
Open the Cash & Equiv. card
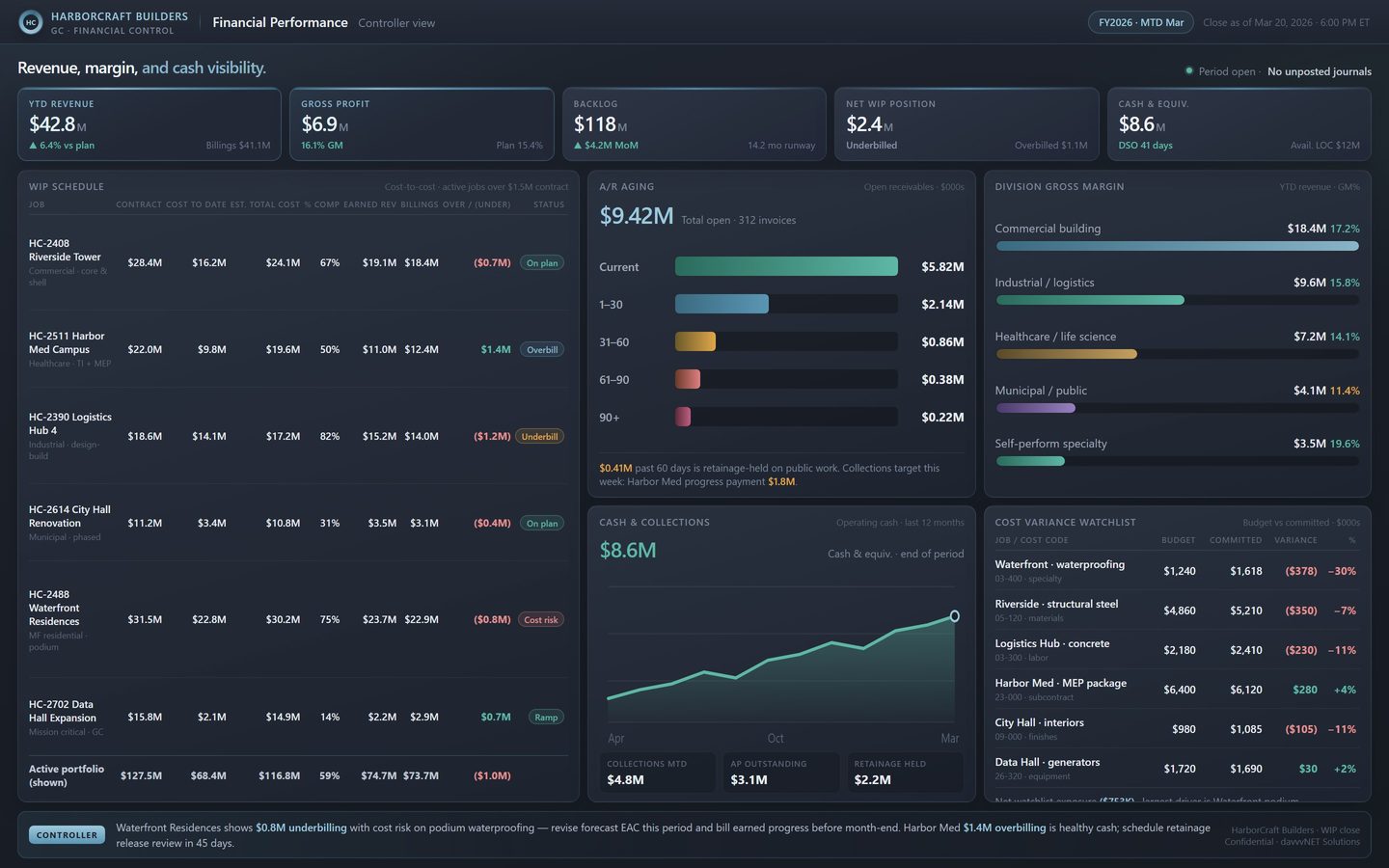click(x=1239, y=124)
